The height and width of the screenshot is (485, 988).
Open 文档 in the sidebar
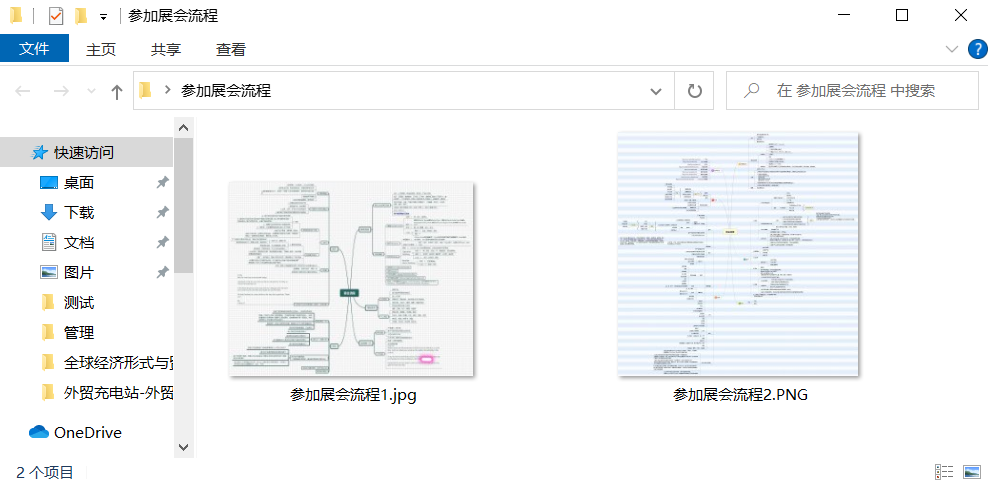[x=79, y=242]
